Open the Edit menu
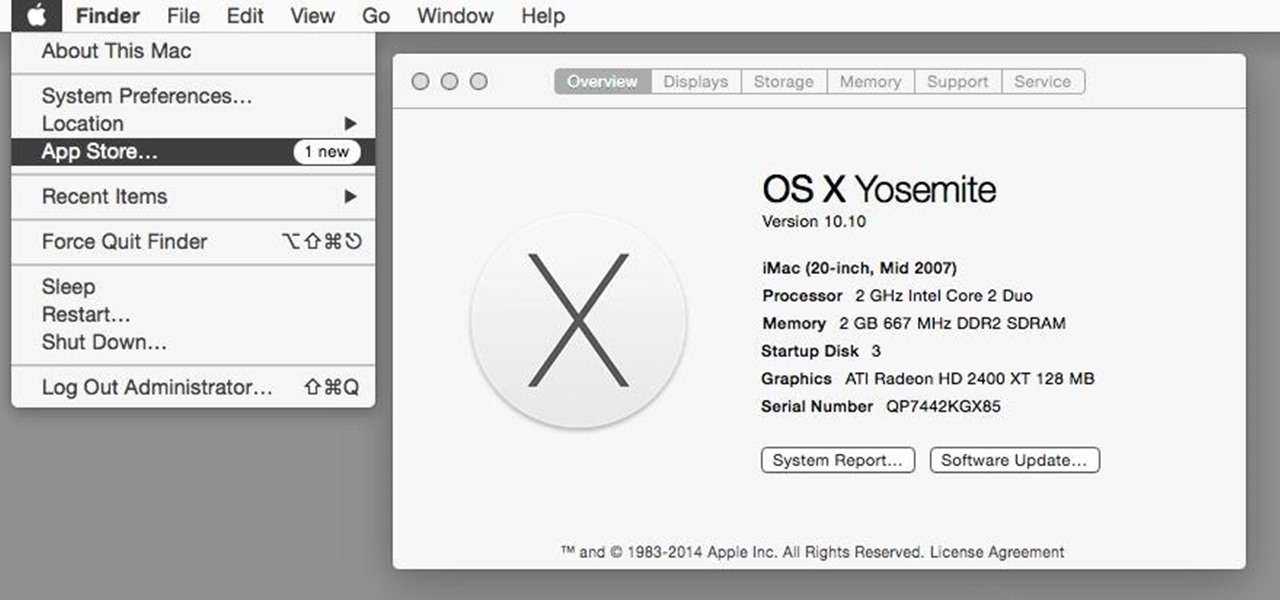Image resolution: width=1280 pixels, height=600 pixels. (x=245, y=16)
